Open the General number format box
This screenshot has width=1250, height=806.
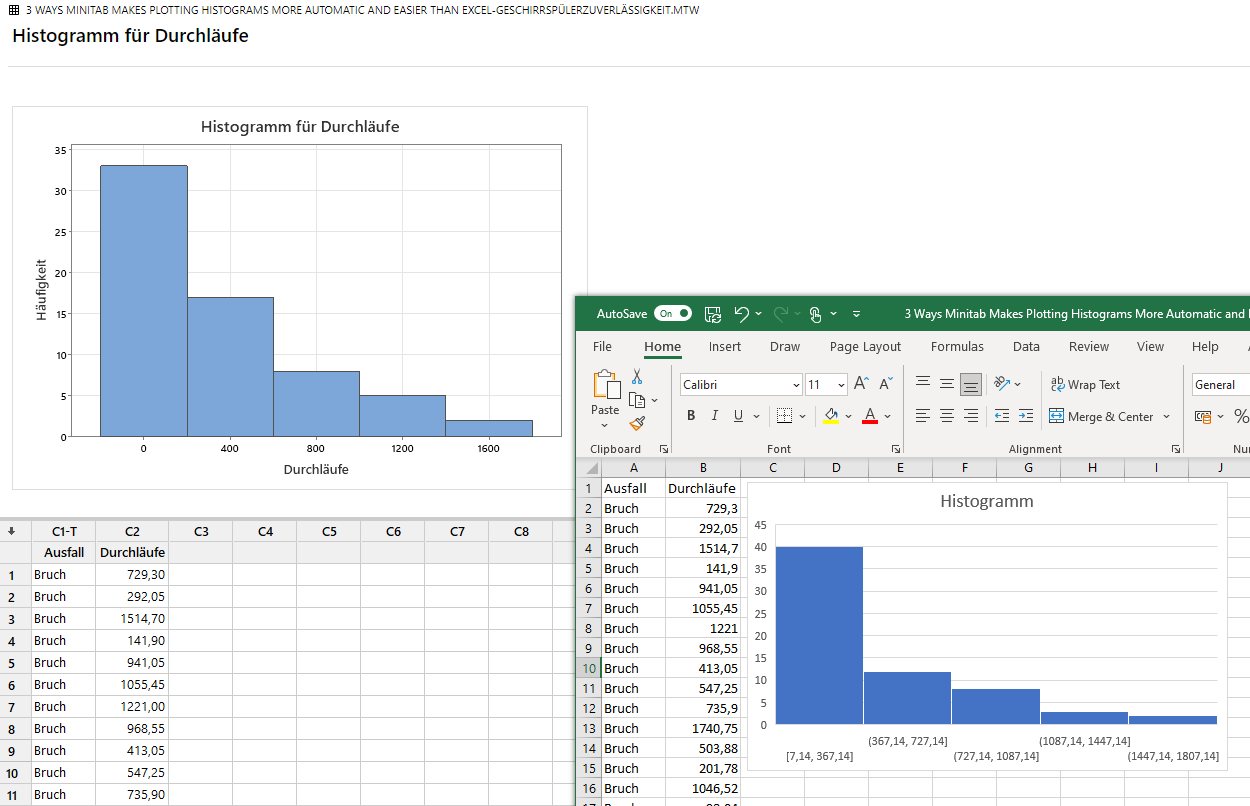(1221, 385)
